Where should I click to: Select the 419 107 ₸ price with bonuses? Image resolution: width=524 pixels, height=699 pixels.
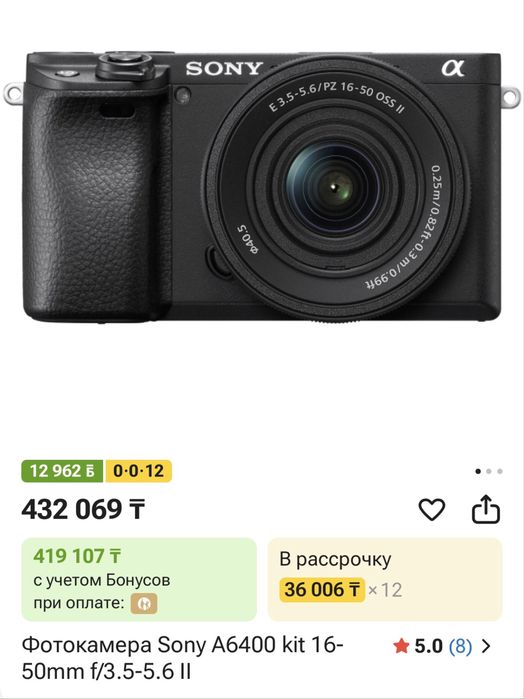[x=77, y=556]
